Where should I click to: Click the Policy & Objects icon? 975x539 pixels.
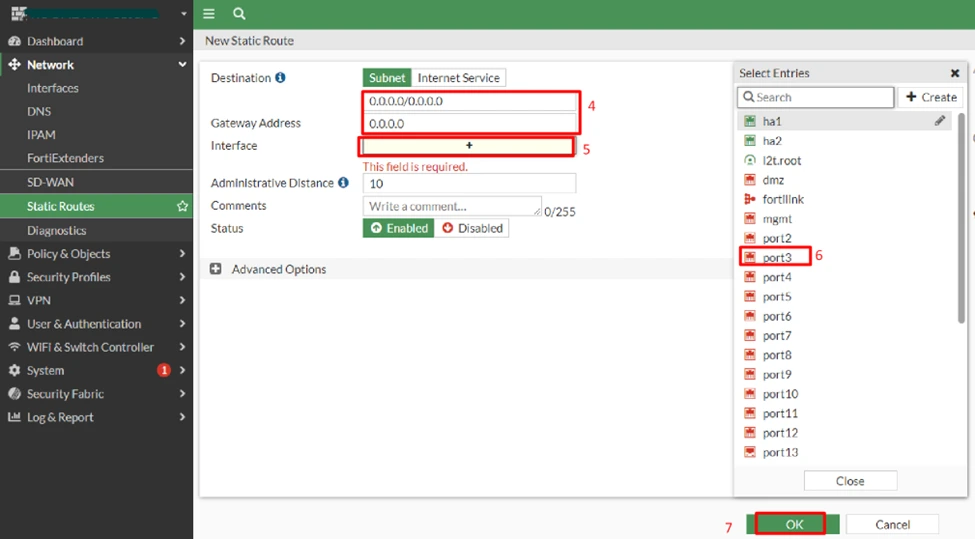(x=14, y=254)
